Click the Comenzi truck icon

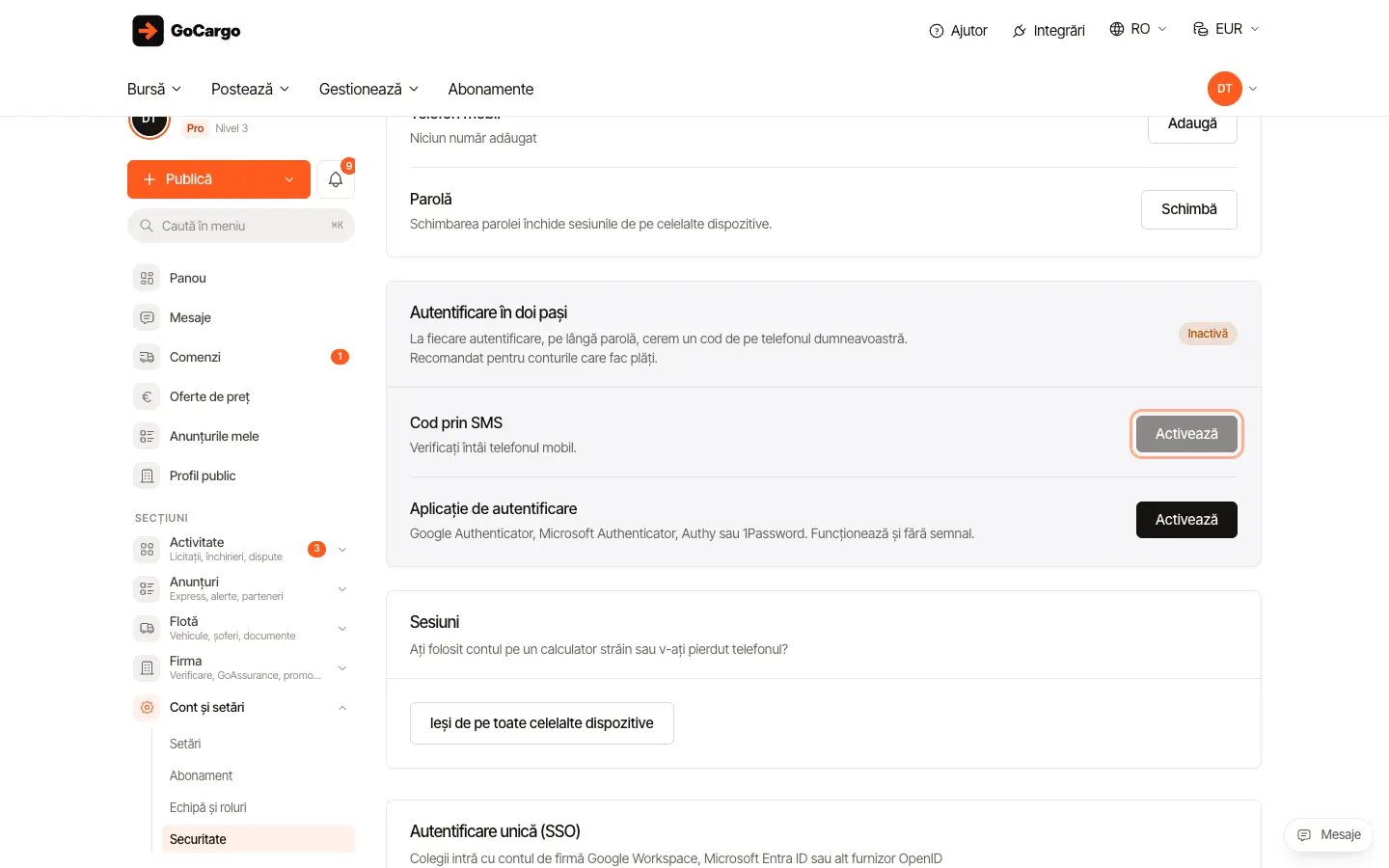pos(147,357)
